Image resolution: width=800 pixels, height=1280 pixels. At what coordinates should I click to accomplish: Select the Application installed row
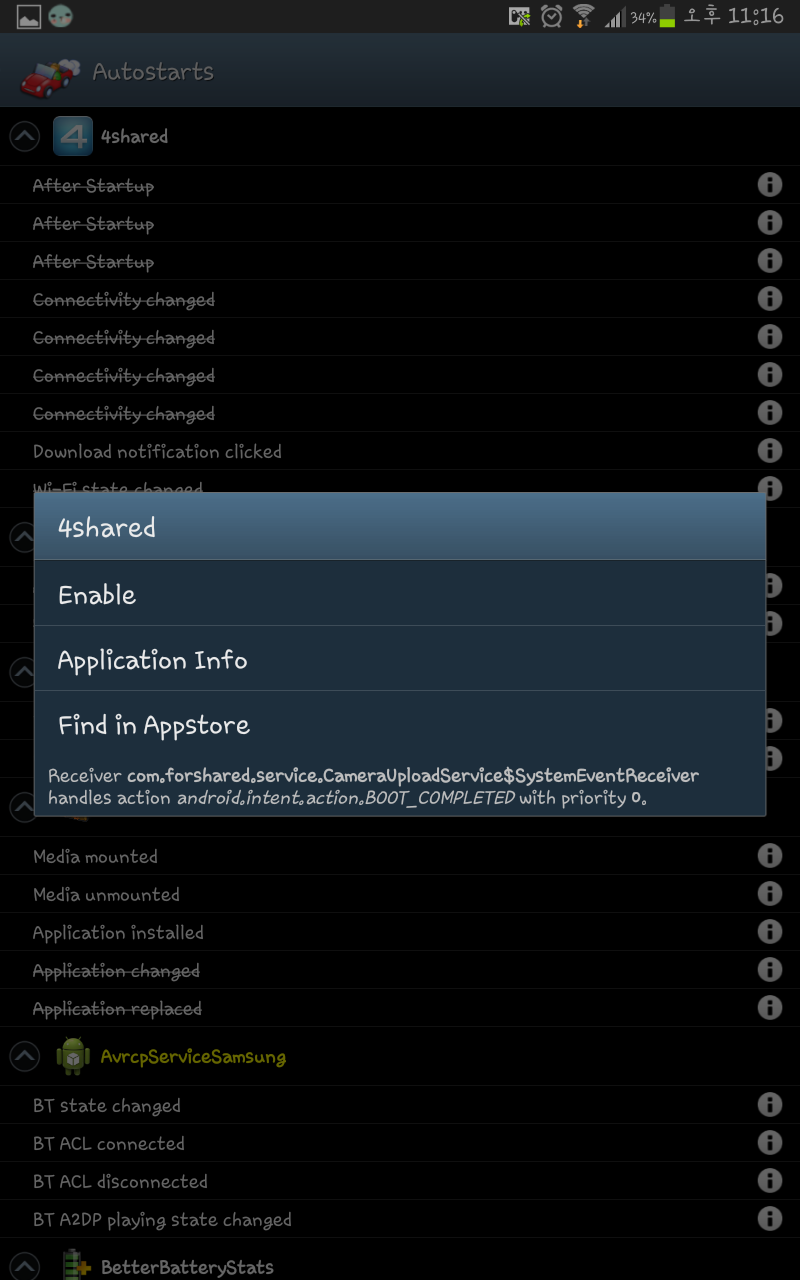[x=118, y=933]
